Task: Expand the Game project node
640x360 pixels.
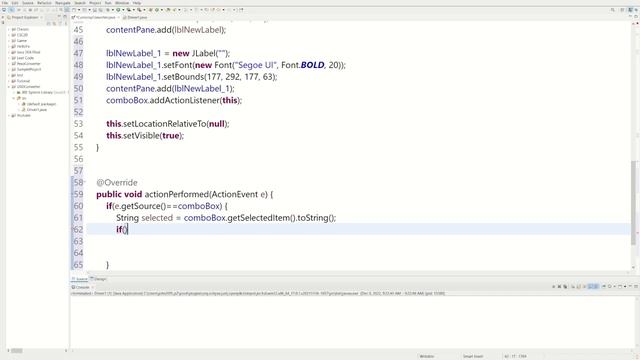Action: [9, 41]
